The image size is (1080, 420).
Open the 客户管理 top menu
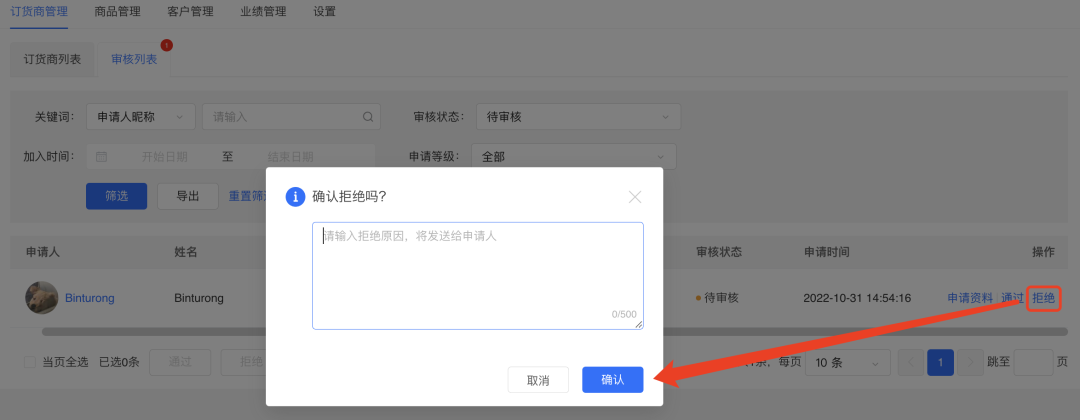[x=190, y=11]
